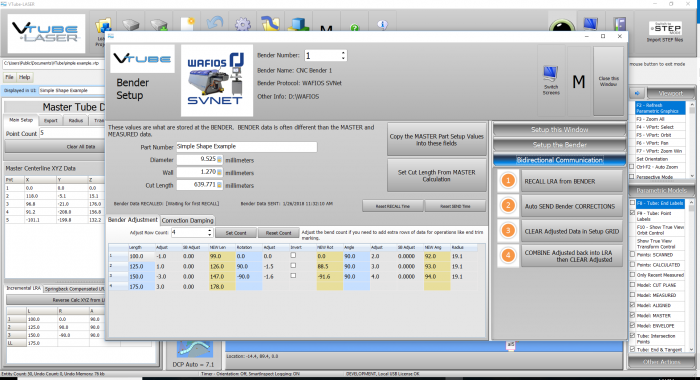Click Auto SEND Bender CORRECTIONS button
The image size is (700, 380).
pyautogui.click(x=572, y=206)
